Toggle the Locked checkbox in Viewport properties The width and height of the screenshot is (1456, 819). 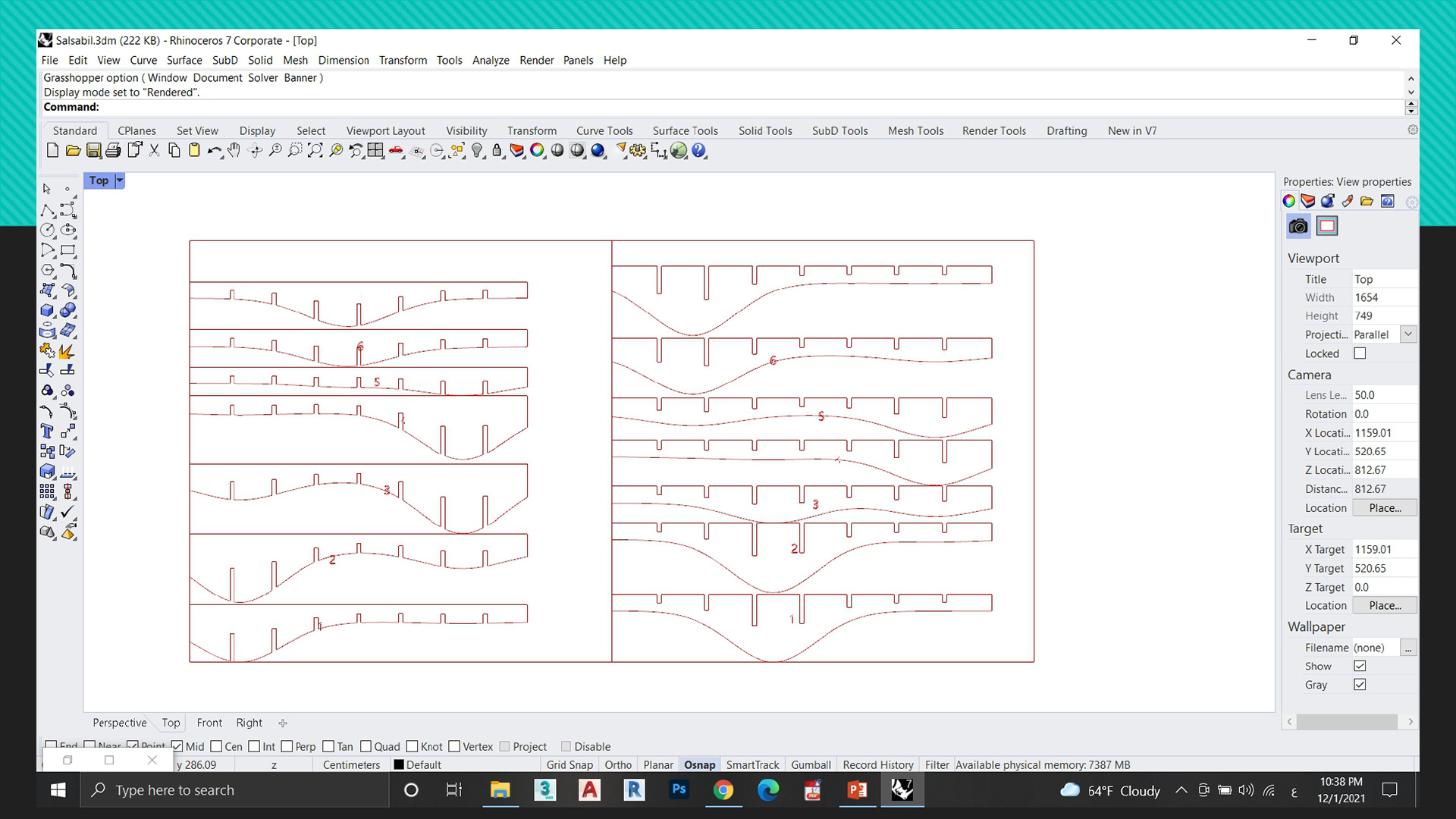coord(1360,353)
